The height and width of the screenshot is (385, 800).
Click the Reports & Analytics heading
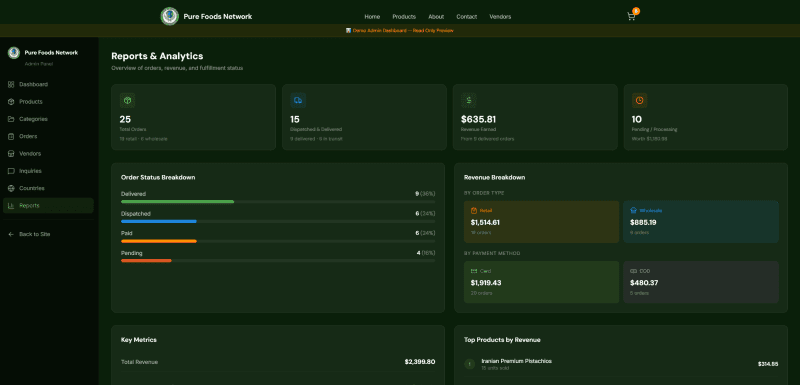tap(157, 56)
